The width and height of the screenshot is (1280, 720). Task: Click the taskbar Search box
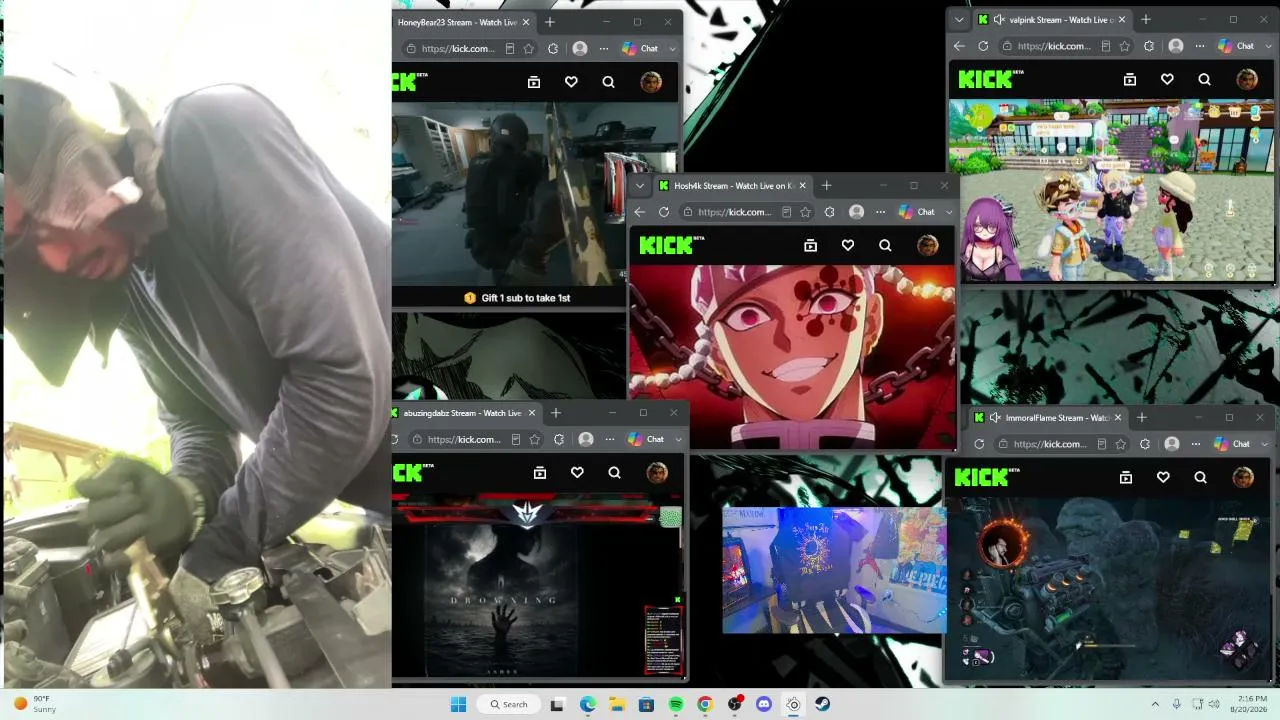point(508,704)
